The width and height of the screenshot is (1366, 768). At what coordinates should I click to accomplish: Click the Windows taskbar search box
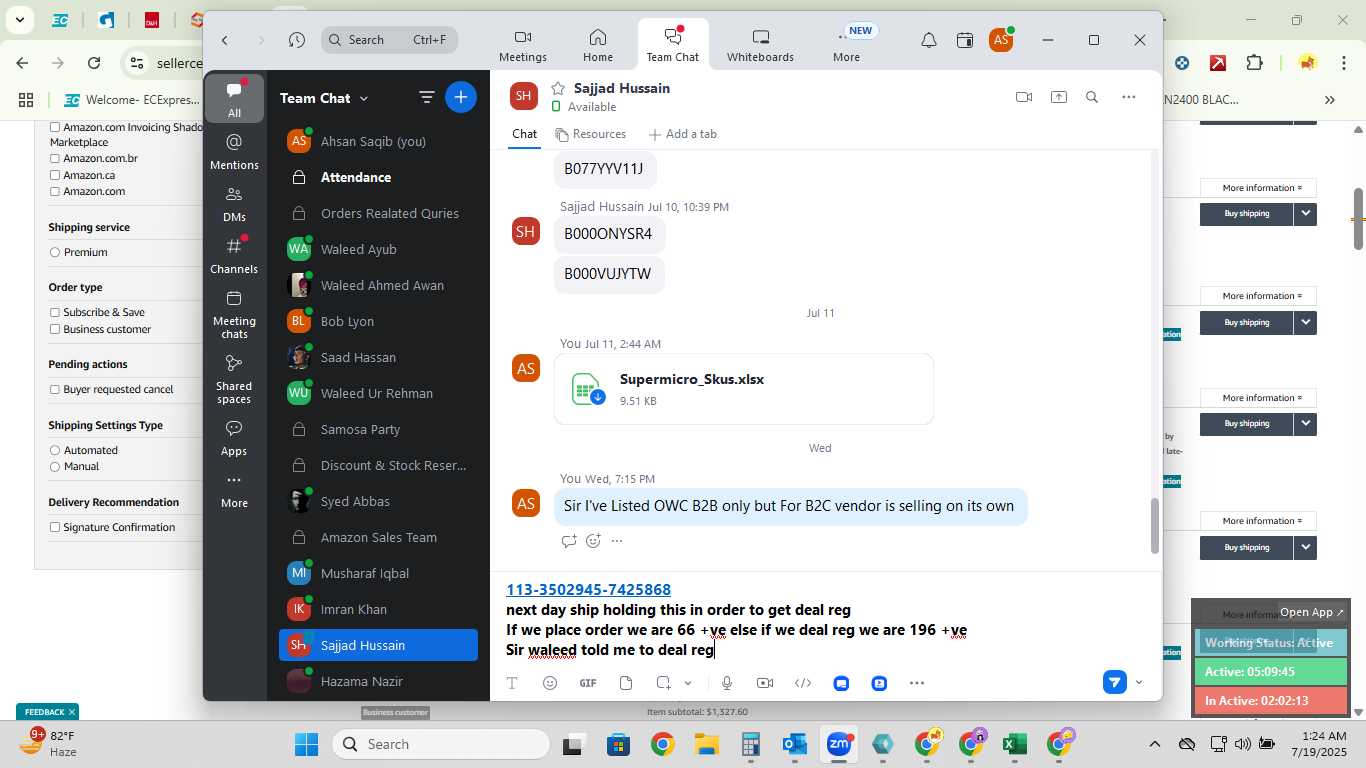441,744
